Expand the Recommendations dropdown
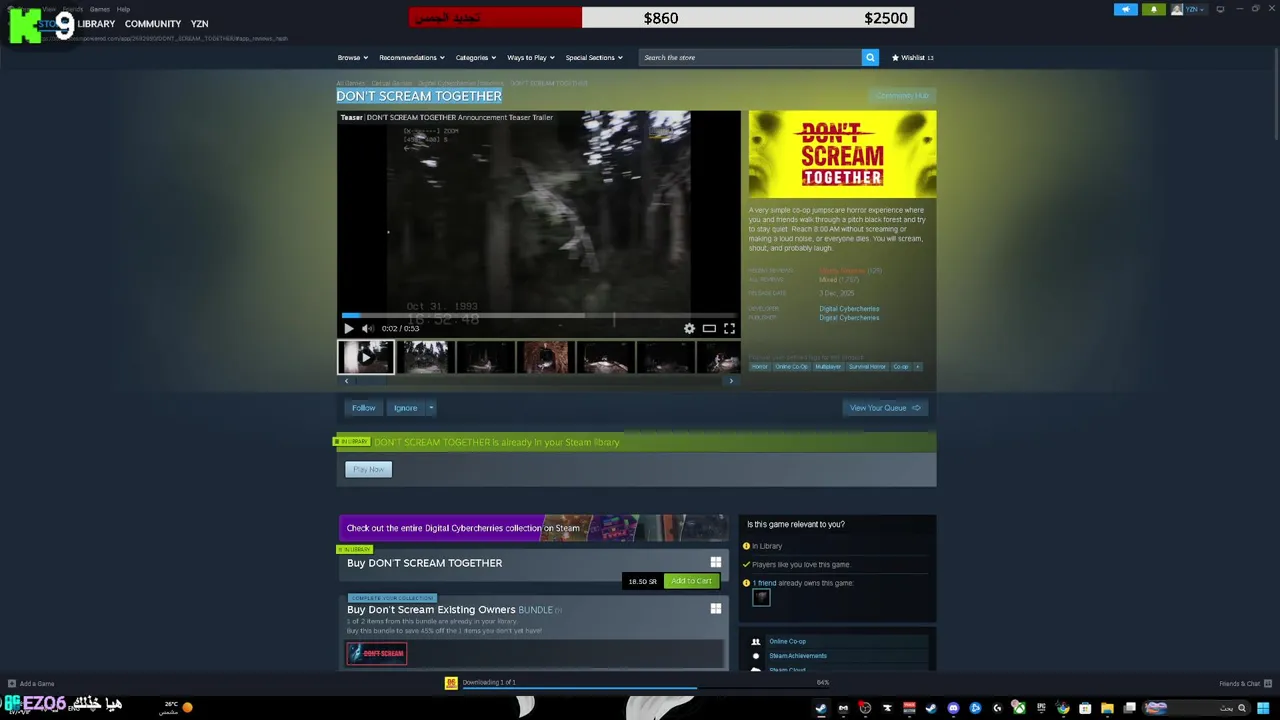The height and width of the screenshot is (720, 1280). pyautogui.click(x=411, y=57)
